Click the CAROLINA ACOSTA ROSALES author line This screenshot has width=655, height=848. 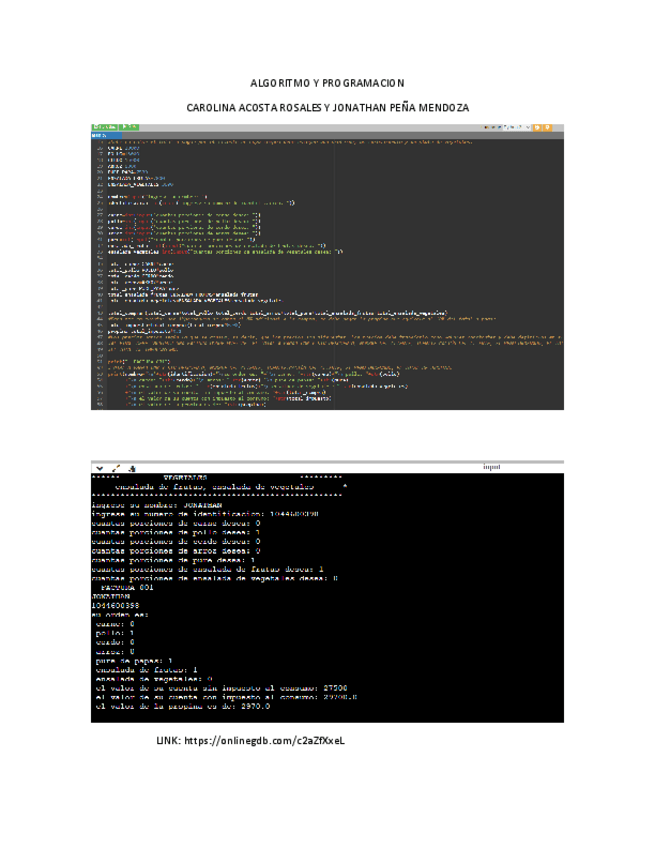click(327, 108)
